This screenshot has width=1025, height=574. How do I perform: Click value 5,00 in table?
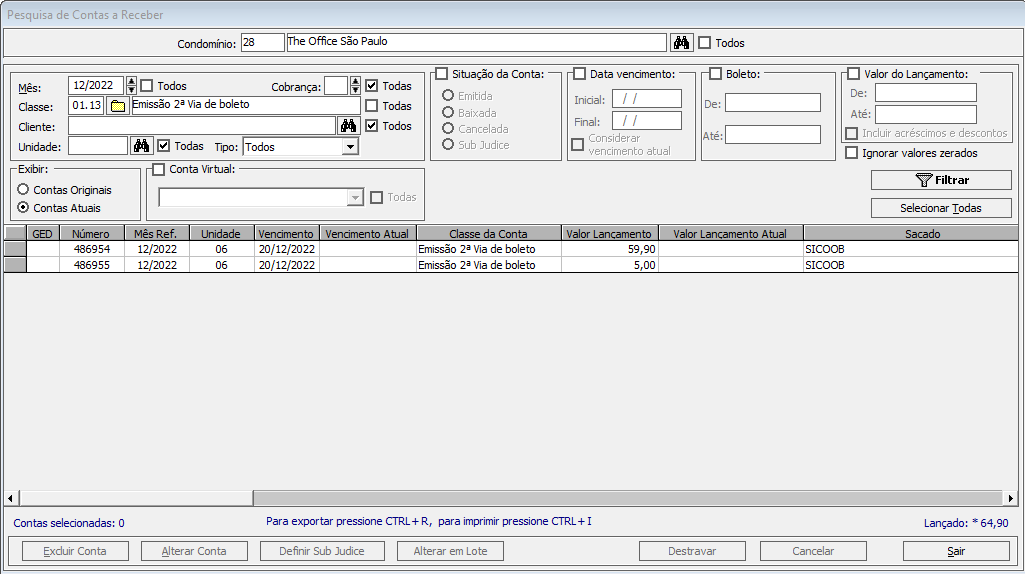tap(609, 265)
